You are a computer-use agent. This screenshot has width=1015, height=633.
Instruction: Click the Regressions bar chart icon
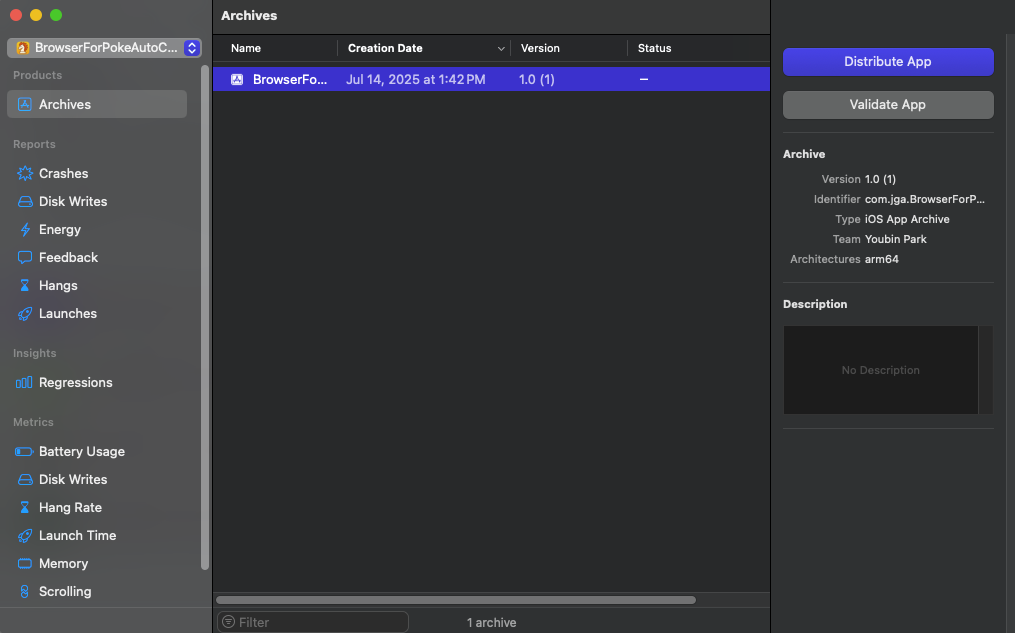click(x=24, y=383)
